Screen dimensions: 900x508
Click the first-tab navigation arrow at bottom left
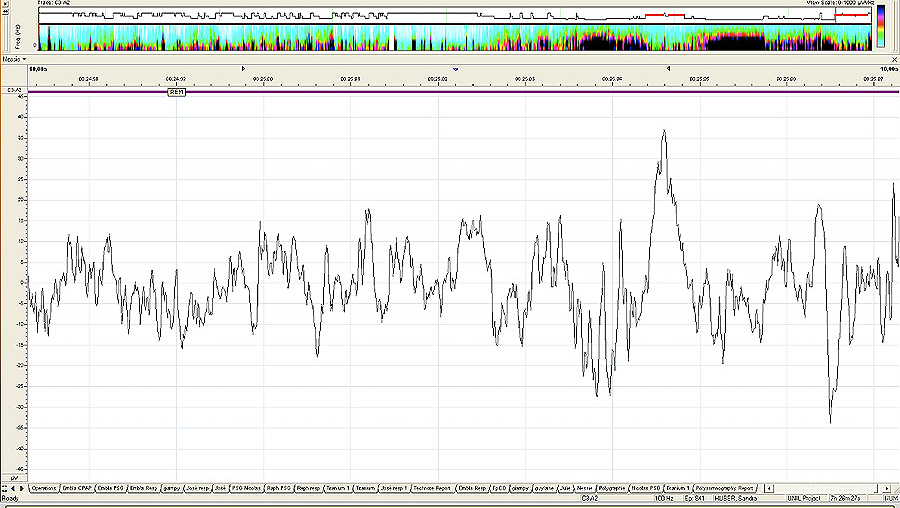click(x=5, y=489)
